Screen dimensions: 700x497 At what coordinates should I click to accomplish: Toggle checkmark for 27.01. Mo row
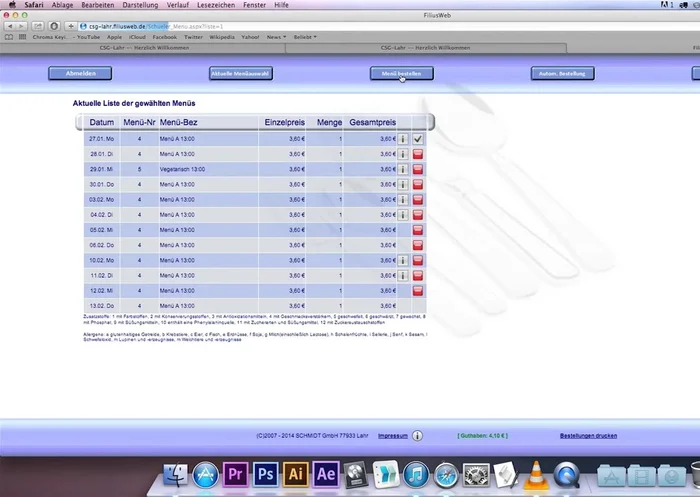click(x=418, y=140)
